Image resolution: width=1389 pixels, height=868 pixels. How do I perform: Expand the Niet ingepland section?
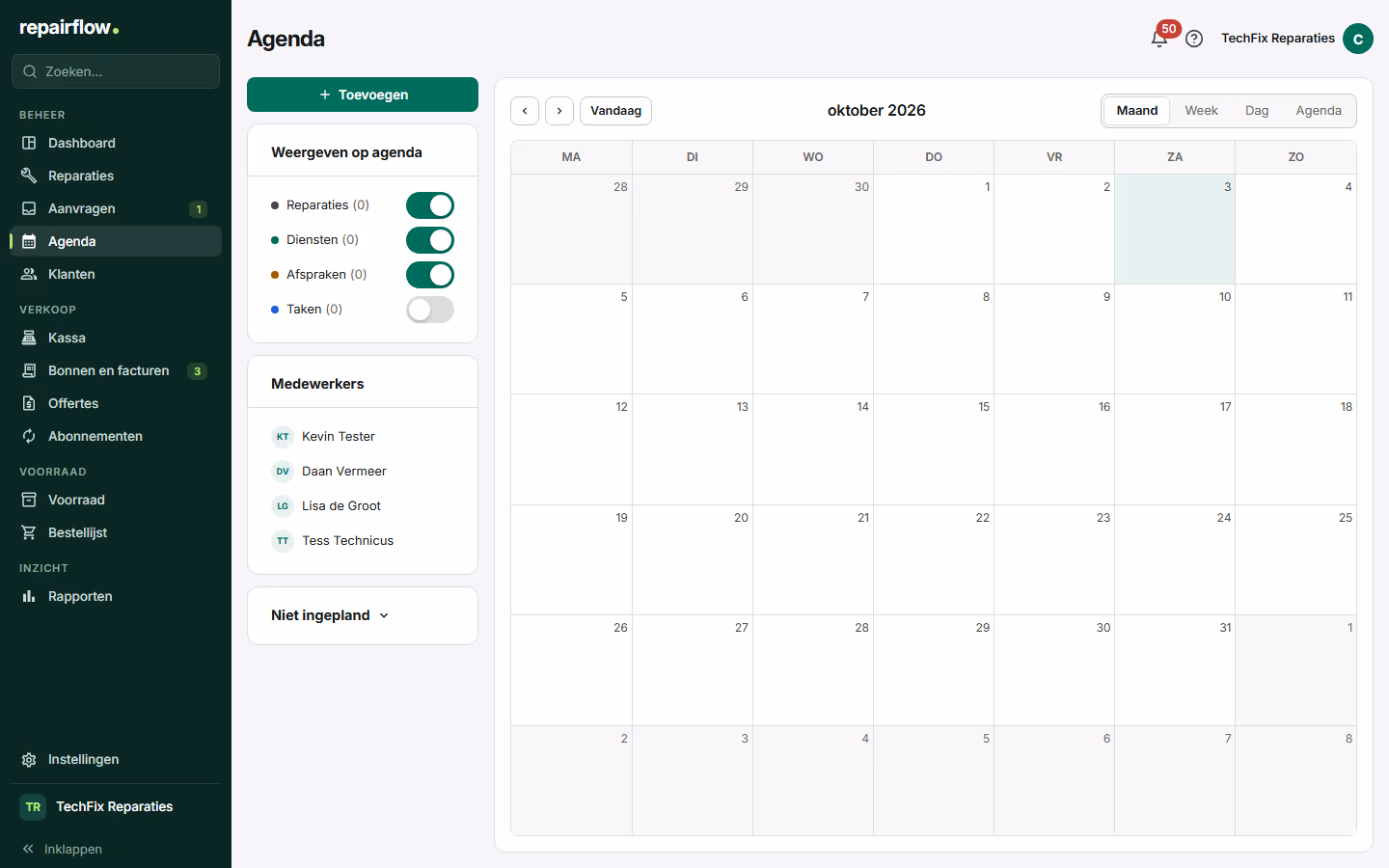[x=330, y=615]
